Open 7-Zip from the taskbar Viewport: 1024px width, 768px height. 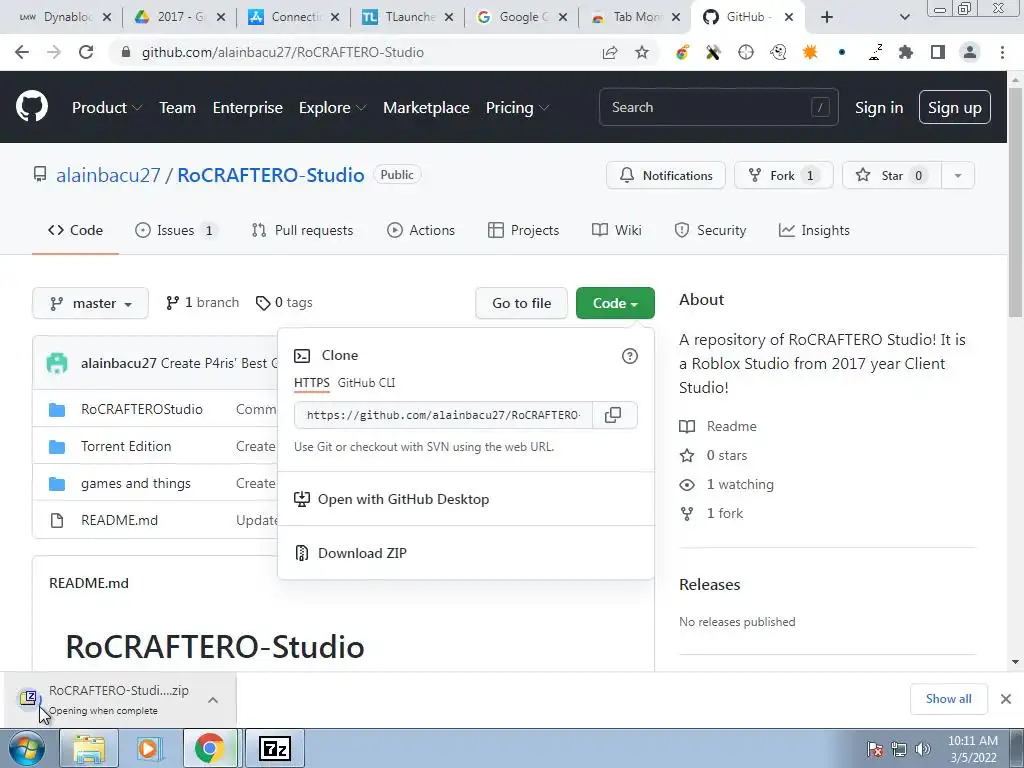[x=274, y=748]
